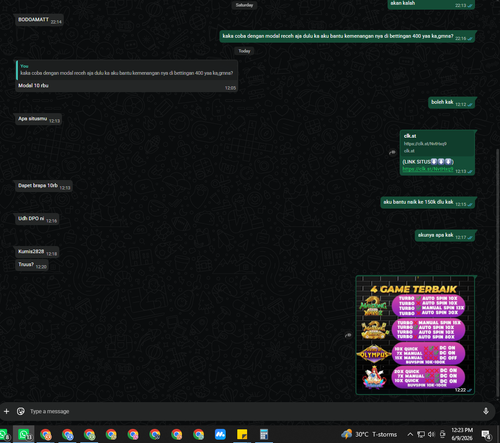This screenshot has width=500, height=443.
Task: Open the blue wave-logo taskbar app
Action: click(x=220, y=434)
